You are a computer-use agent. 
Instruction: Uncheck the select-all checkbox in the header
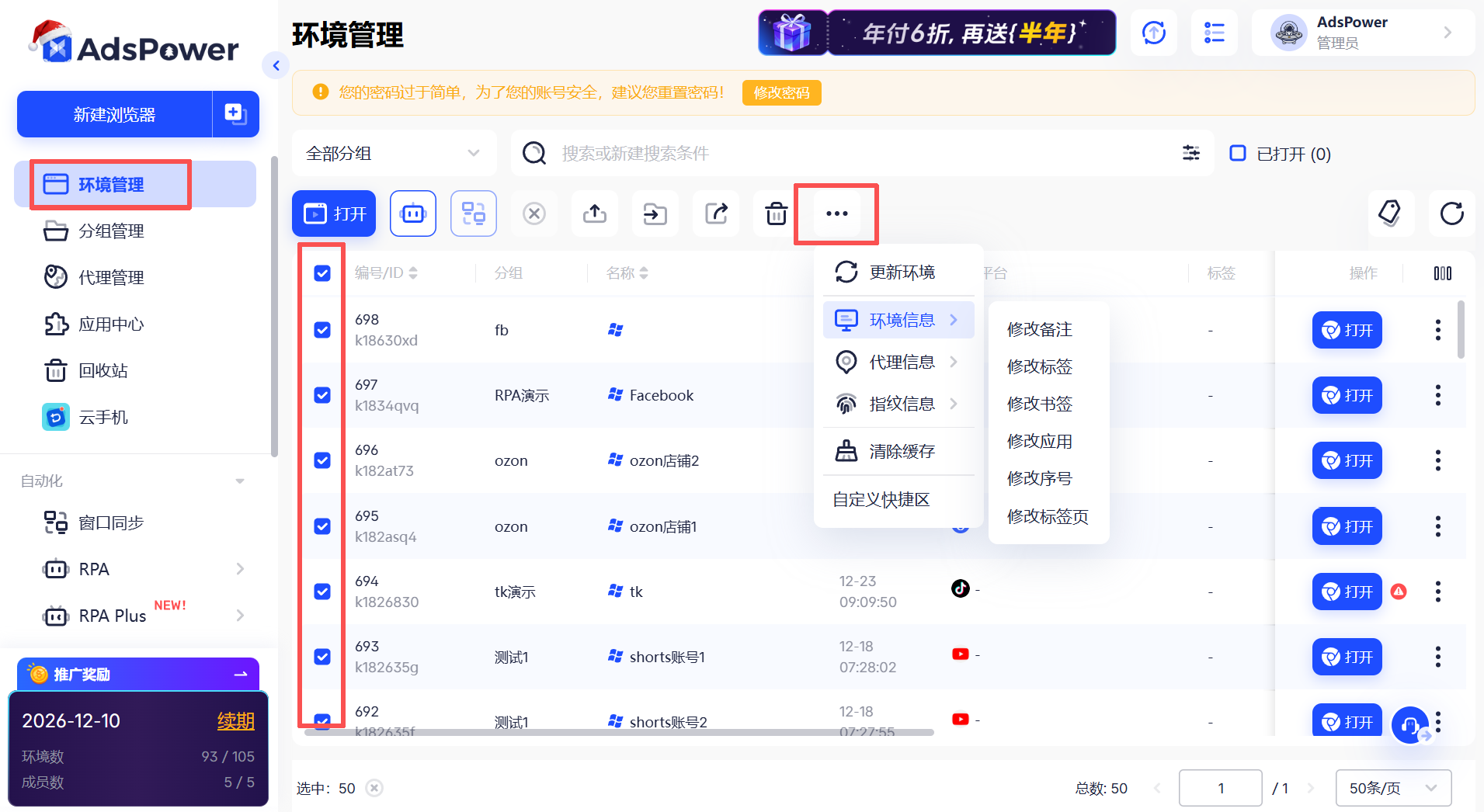[x=321, y=272]
